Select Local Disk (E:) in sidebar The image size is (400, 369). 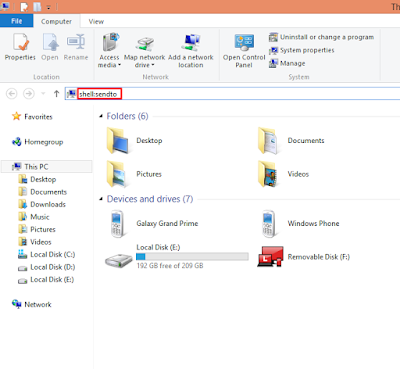[x=46, y=280]
